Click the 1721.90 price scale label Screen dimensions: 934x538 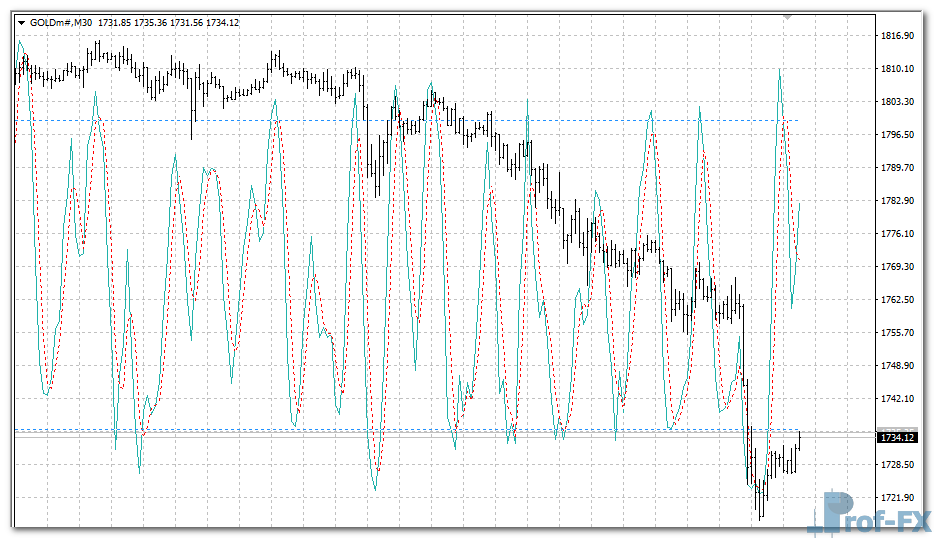tap(897, 498)
